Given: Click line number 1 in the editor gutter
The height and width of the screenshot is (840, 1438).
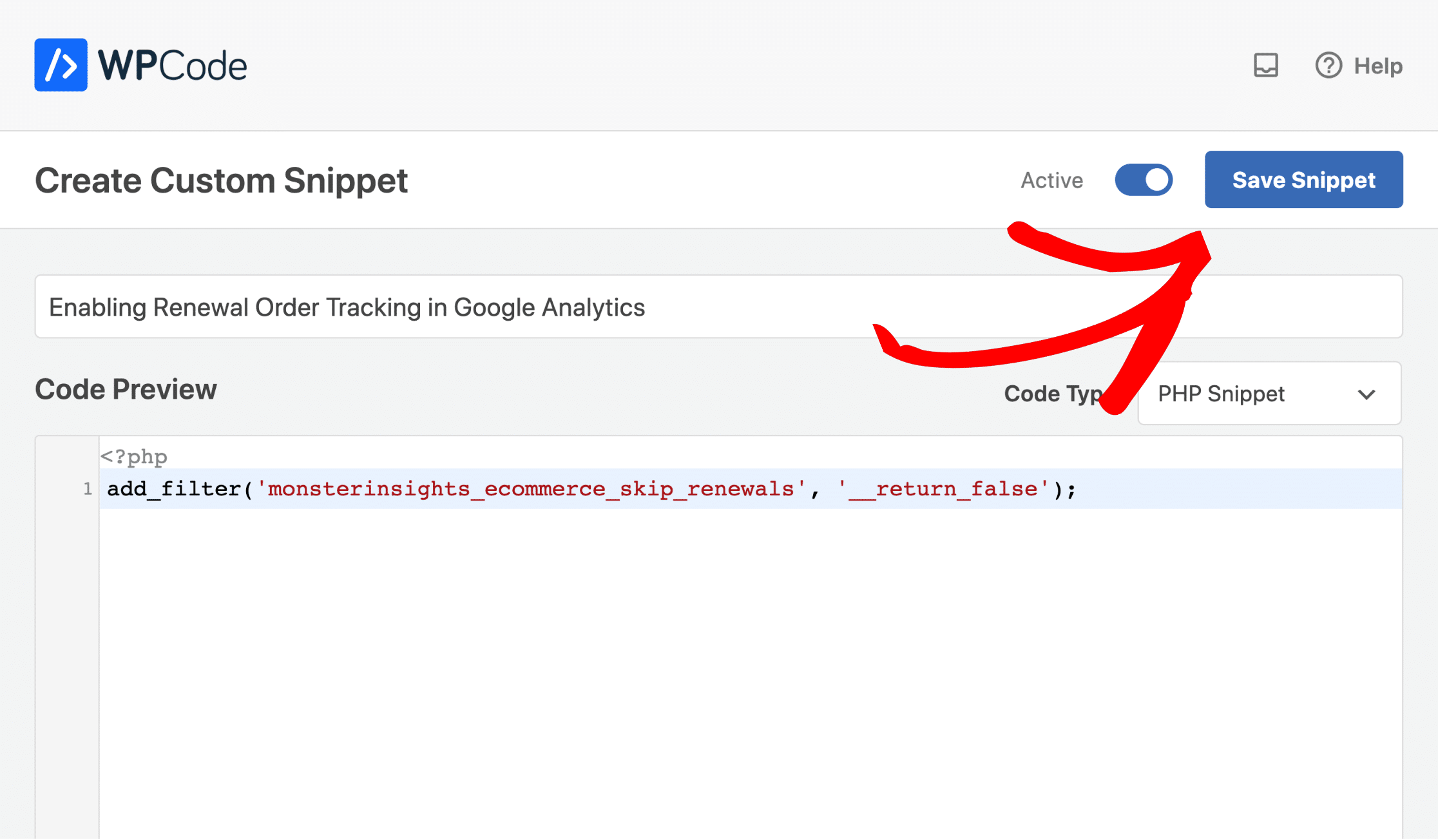Looking at the screenshot, I should click(x=88, y=489).
